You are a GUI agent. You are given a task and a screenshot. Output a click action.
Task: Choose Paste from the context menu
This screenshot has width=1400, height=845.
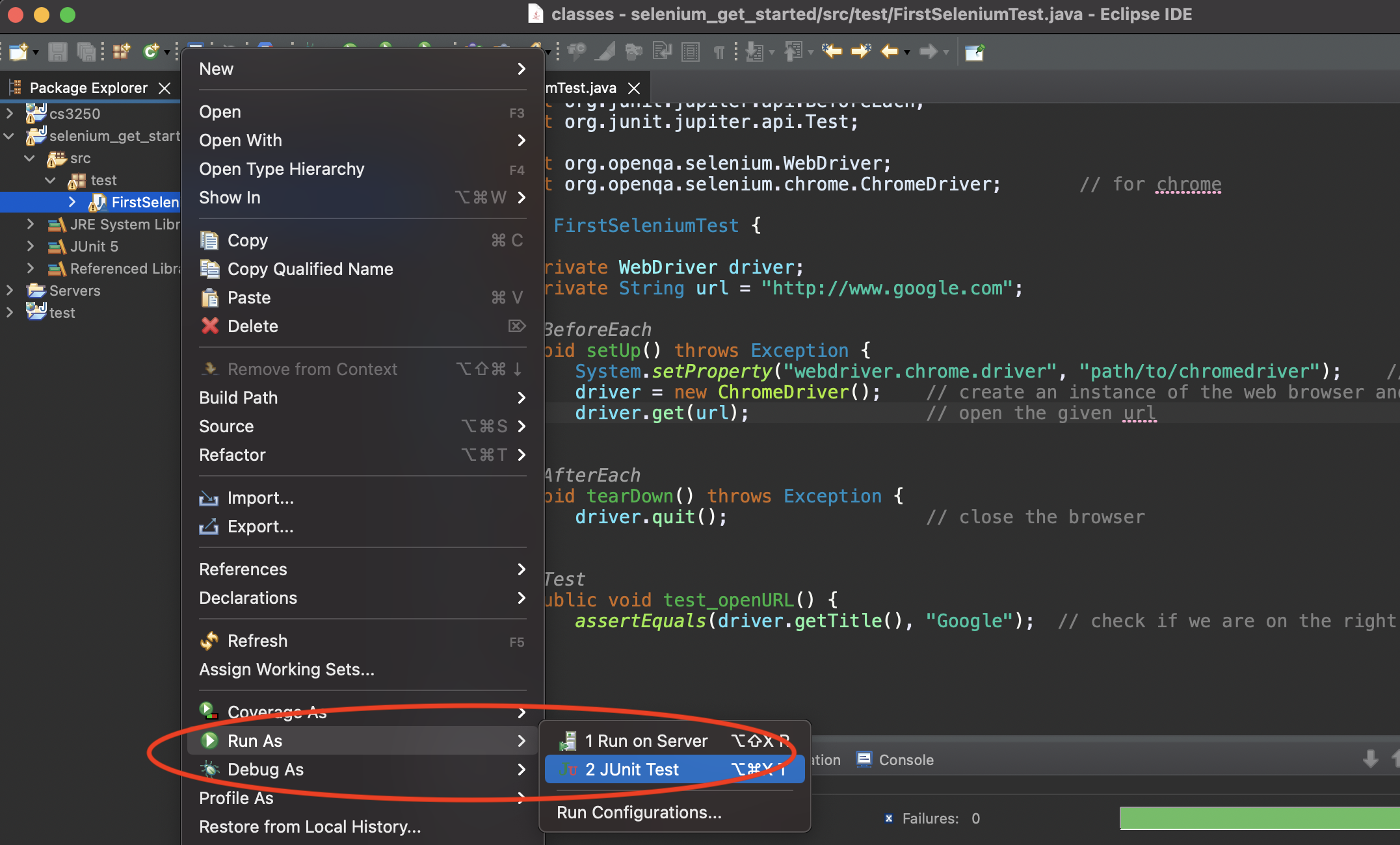point(362,298)
